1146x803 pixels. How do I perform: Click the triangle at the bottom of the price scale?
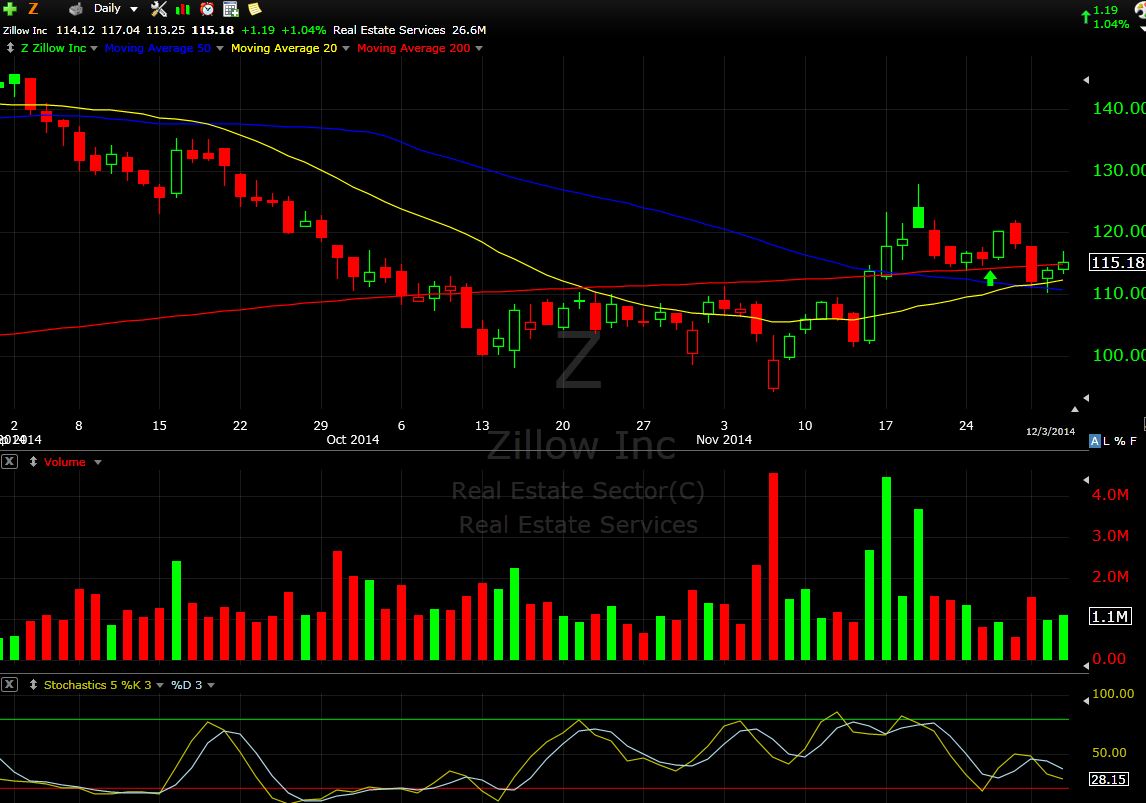click(1085, 397)
